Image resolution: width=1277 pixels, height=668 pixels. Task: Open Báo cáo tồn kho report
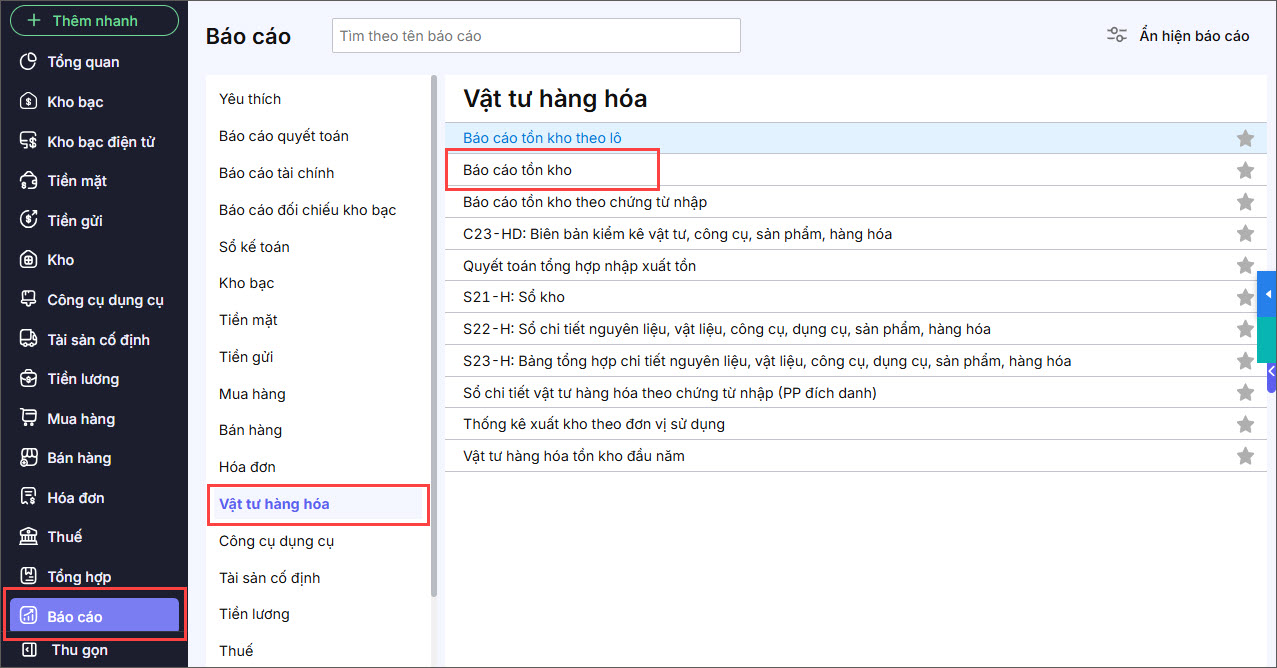[x=517, y=170]
